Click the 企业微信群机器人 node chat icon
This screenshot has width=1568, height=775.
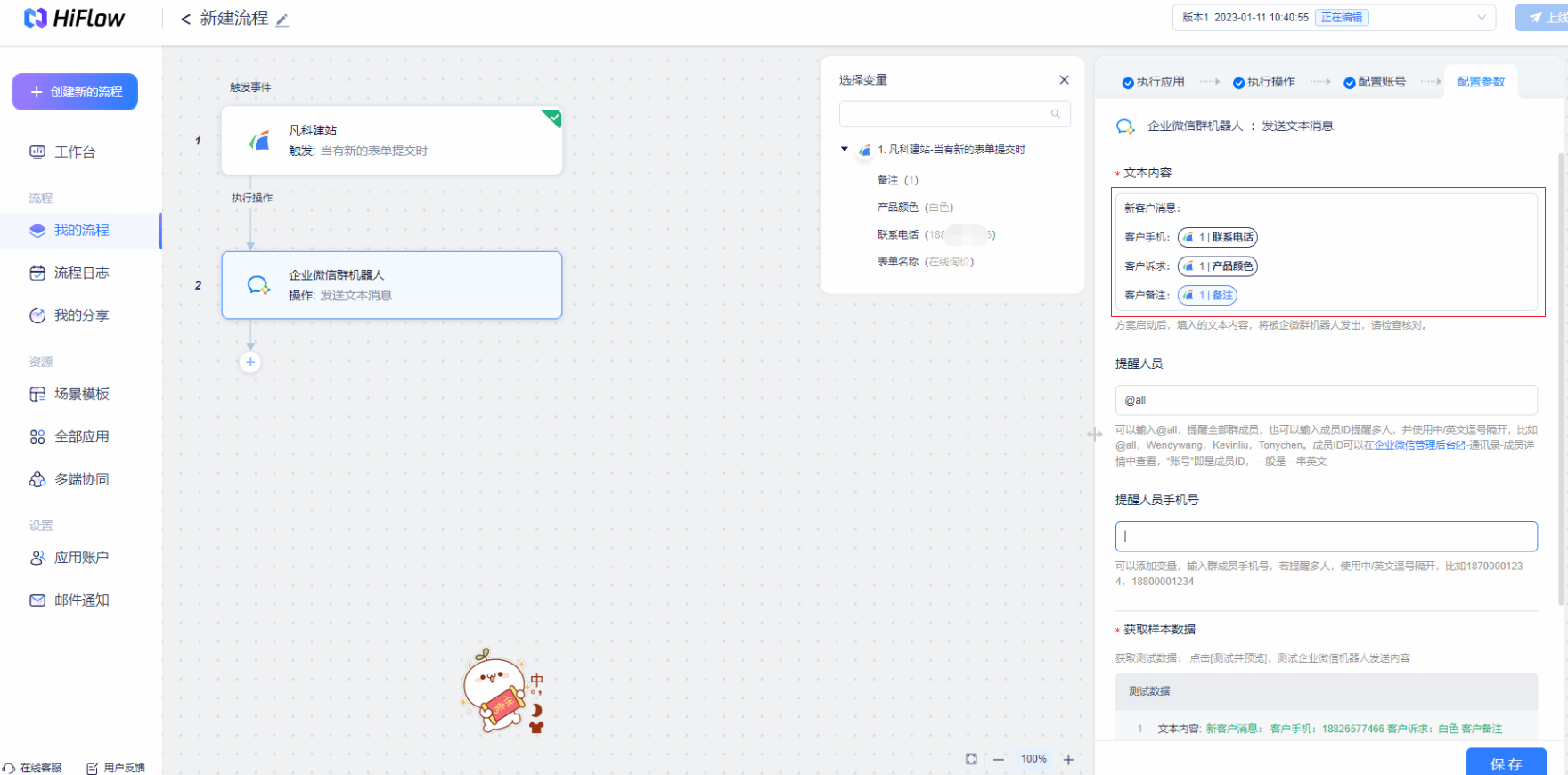point(258,285)
